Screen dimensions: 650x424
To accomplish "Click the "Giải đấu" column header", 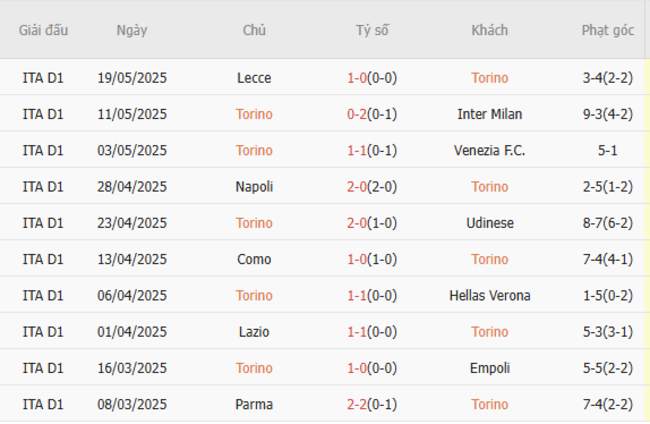I will 43,30.
